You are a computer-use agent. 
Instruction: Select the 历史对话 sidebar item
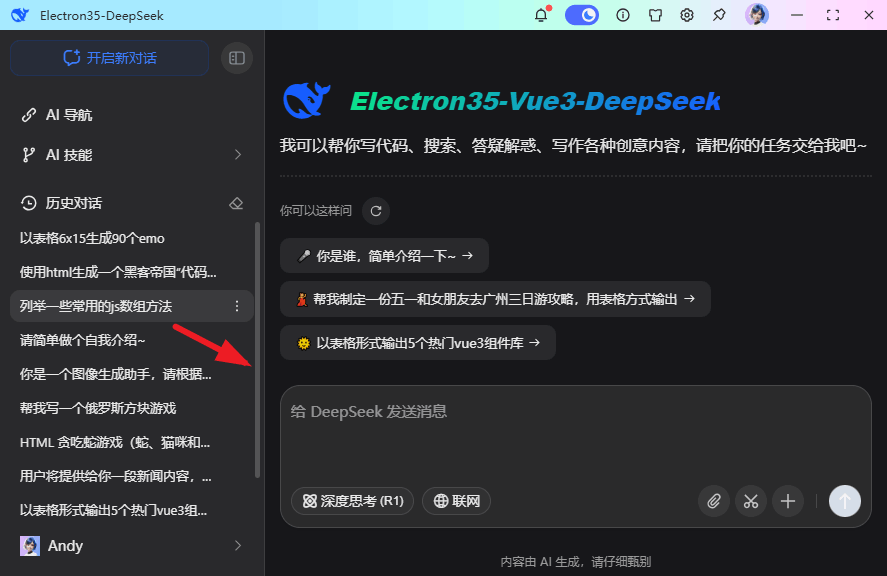click(75, 203)
